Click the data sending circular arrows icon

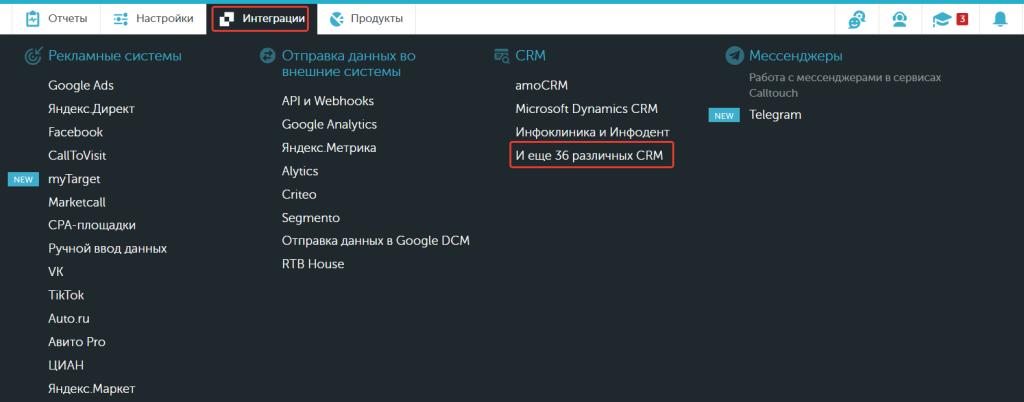(267, 56)
